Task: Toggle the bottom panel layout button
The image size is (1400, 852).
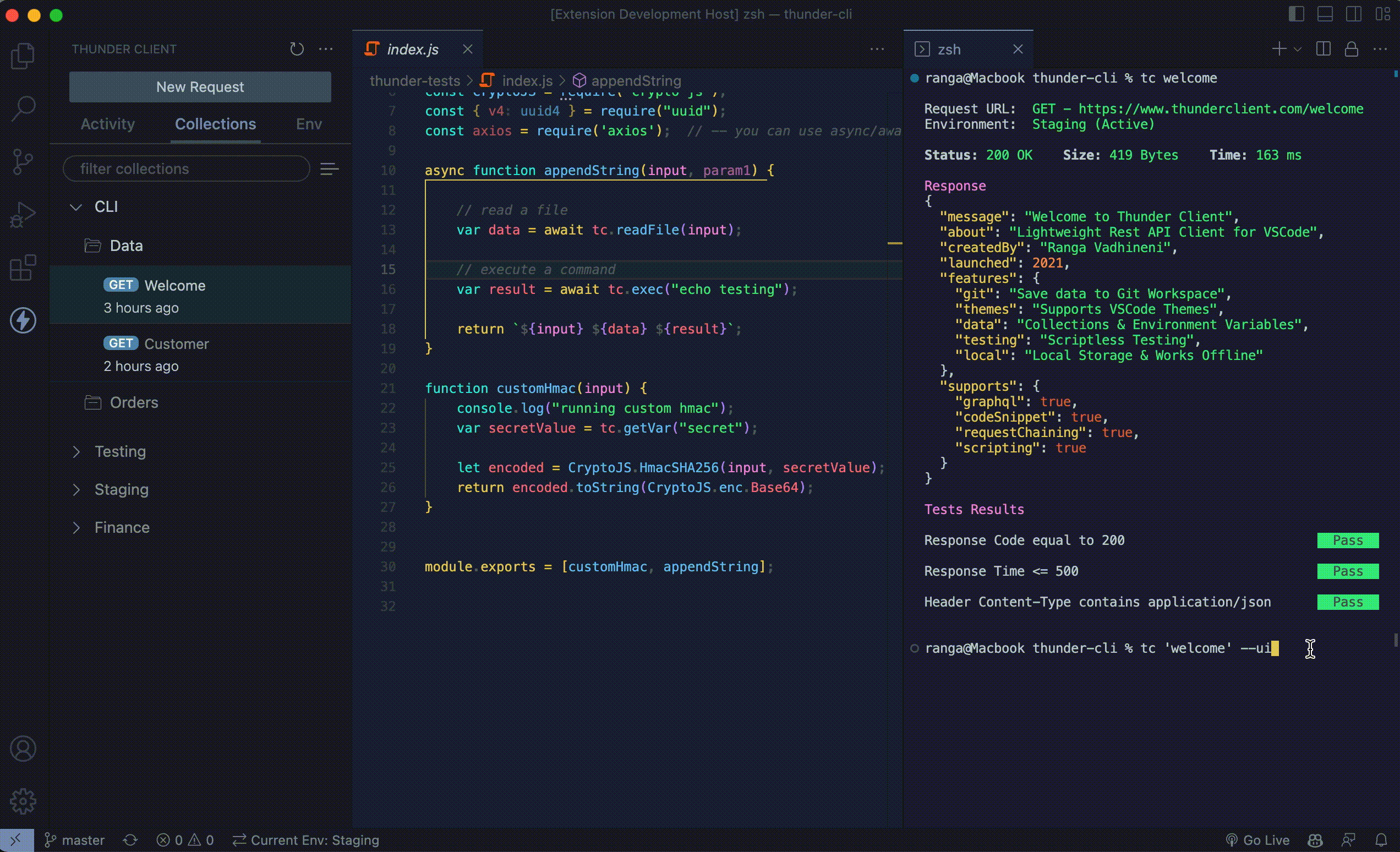Action: 1325,14
